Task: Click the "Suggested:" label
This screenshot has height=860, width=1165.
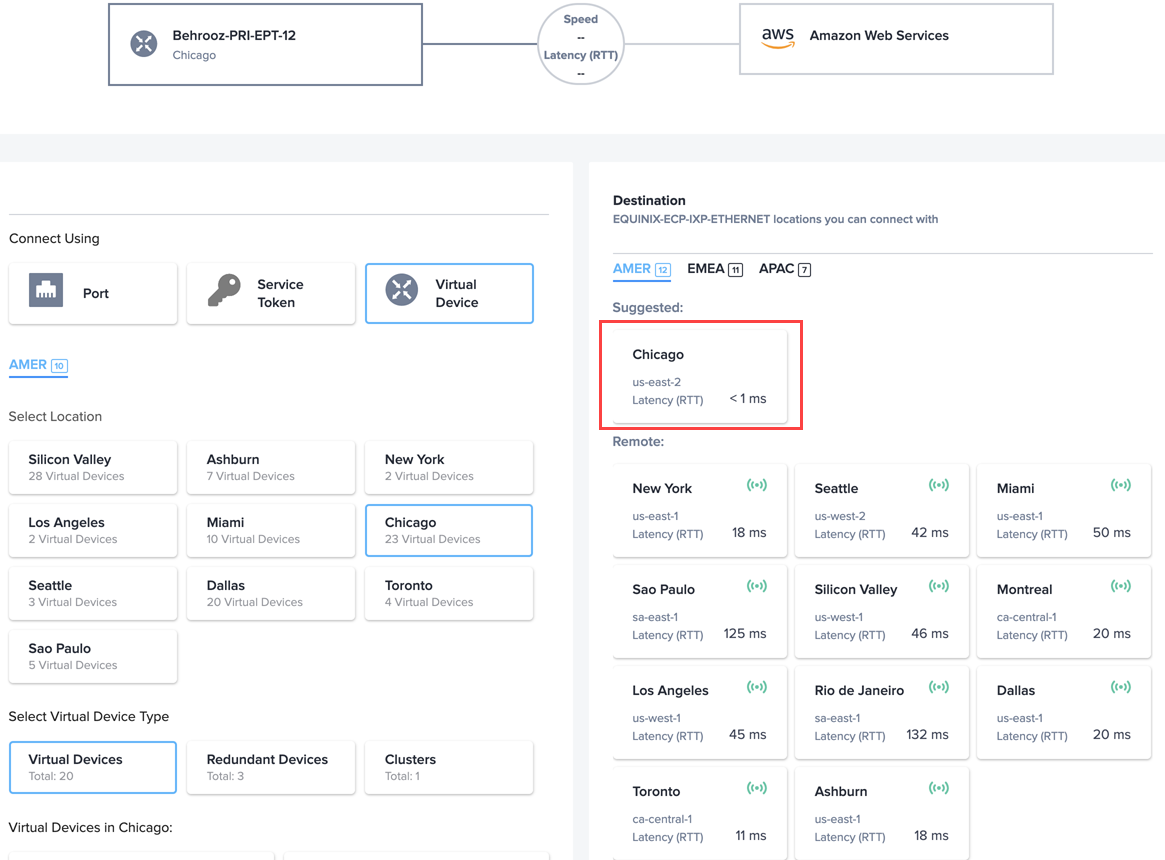Action: pos(648,308)
